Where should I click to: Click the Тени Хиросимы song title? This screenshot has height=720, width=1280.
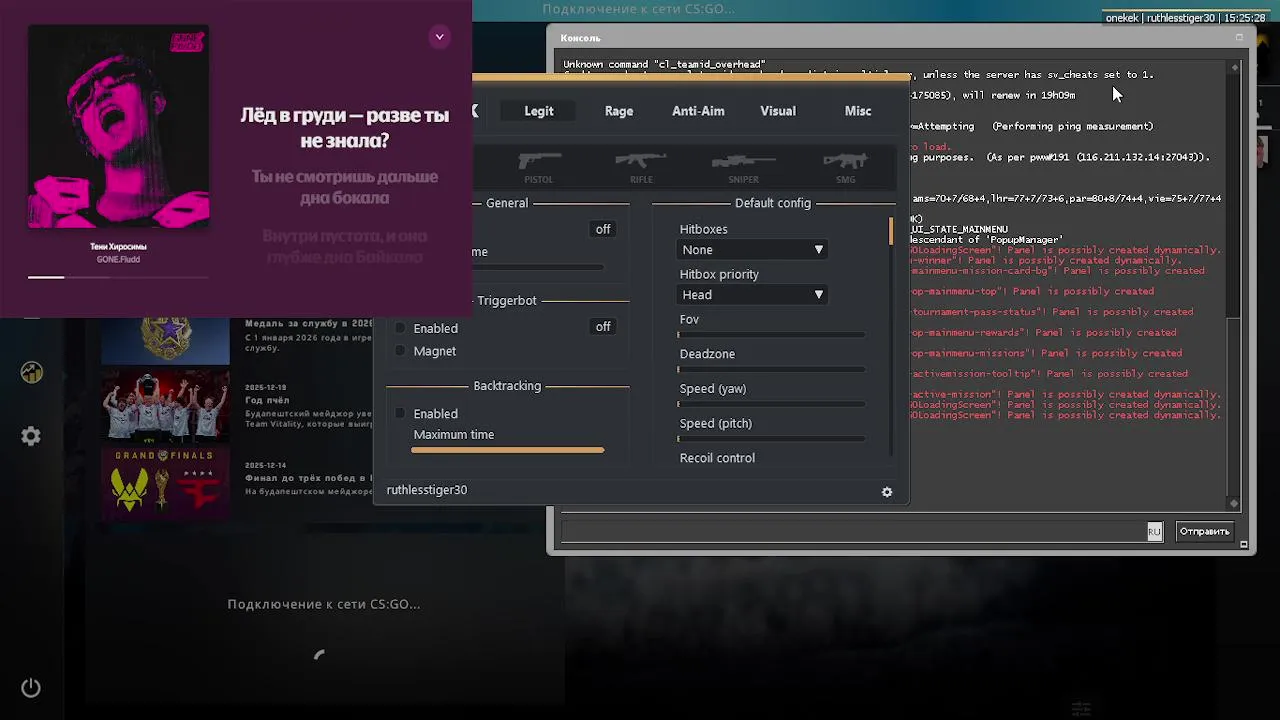pos(118,246)
